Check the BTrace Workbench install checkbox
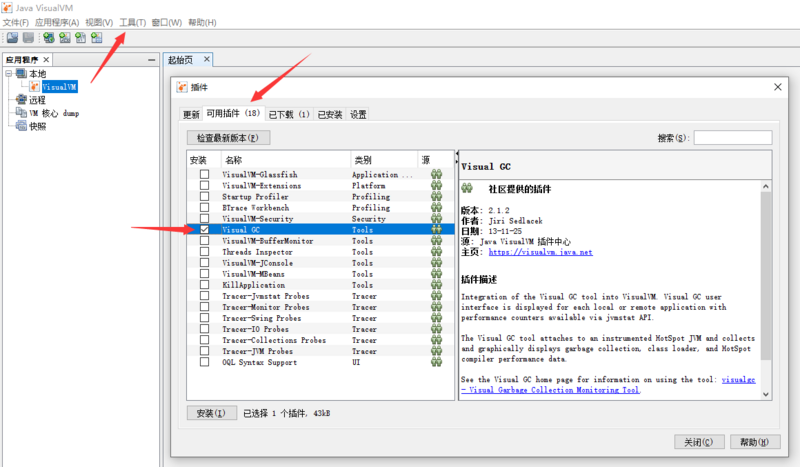This screenshot has height=467, width=800. coord(204,207)
